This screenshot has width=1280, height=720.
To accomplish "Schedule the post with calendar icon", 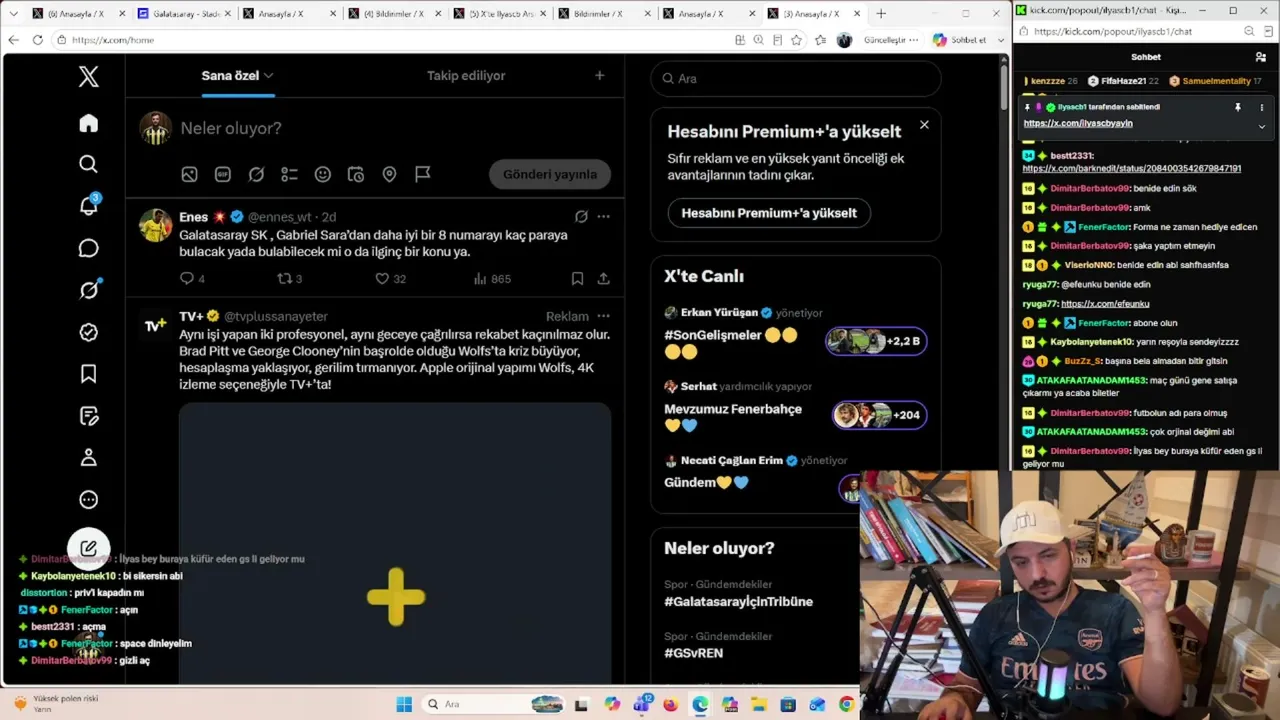I will click(356, 174).
